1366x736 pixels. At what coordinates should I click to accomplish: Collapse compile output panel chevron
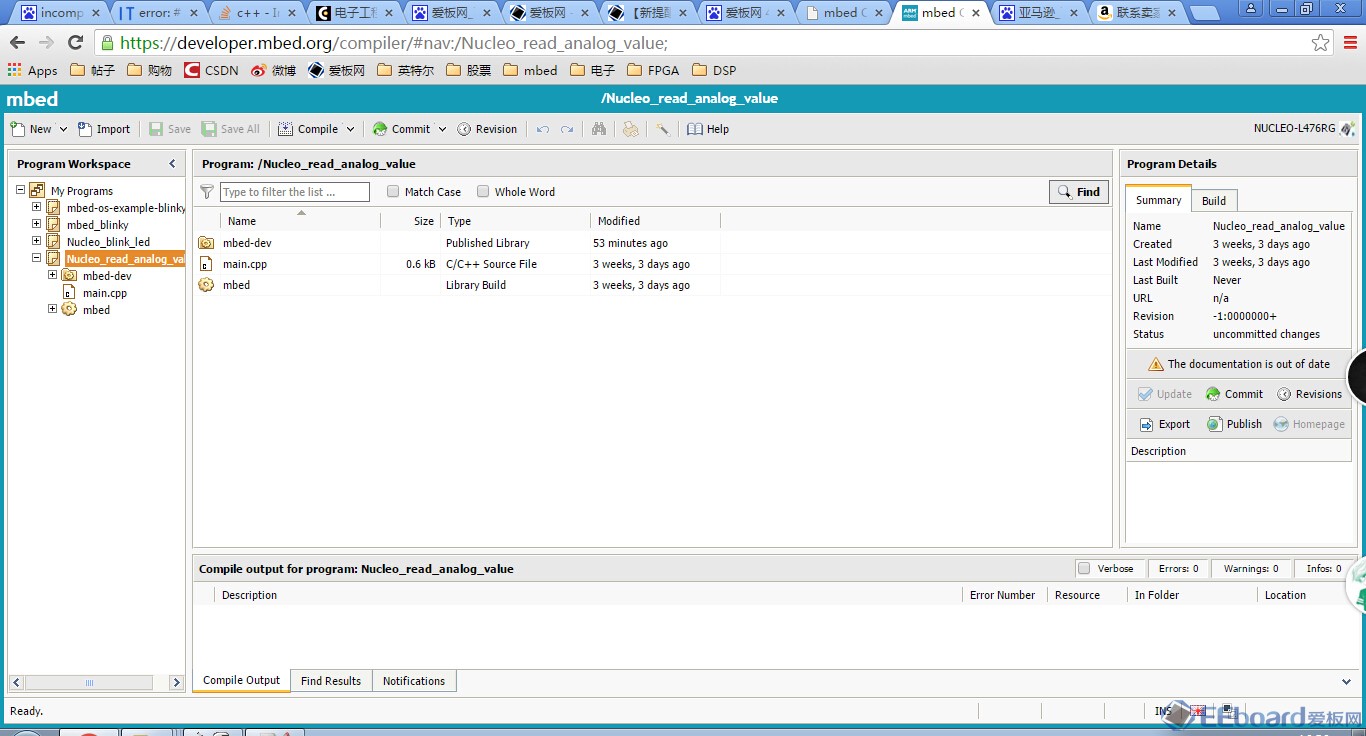pyautogui.click(x=1346, y=681)
